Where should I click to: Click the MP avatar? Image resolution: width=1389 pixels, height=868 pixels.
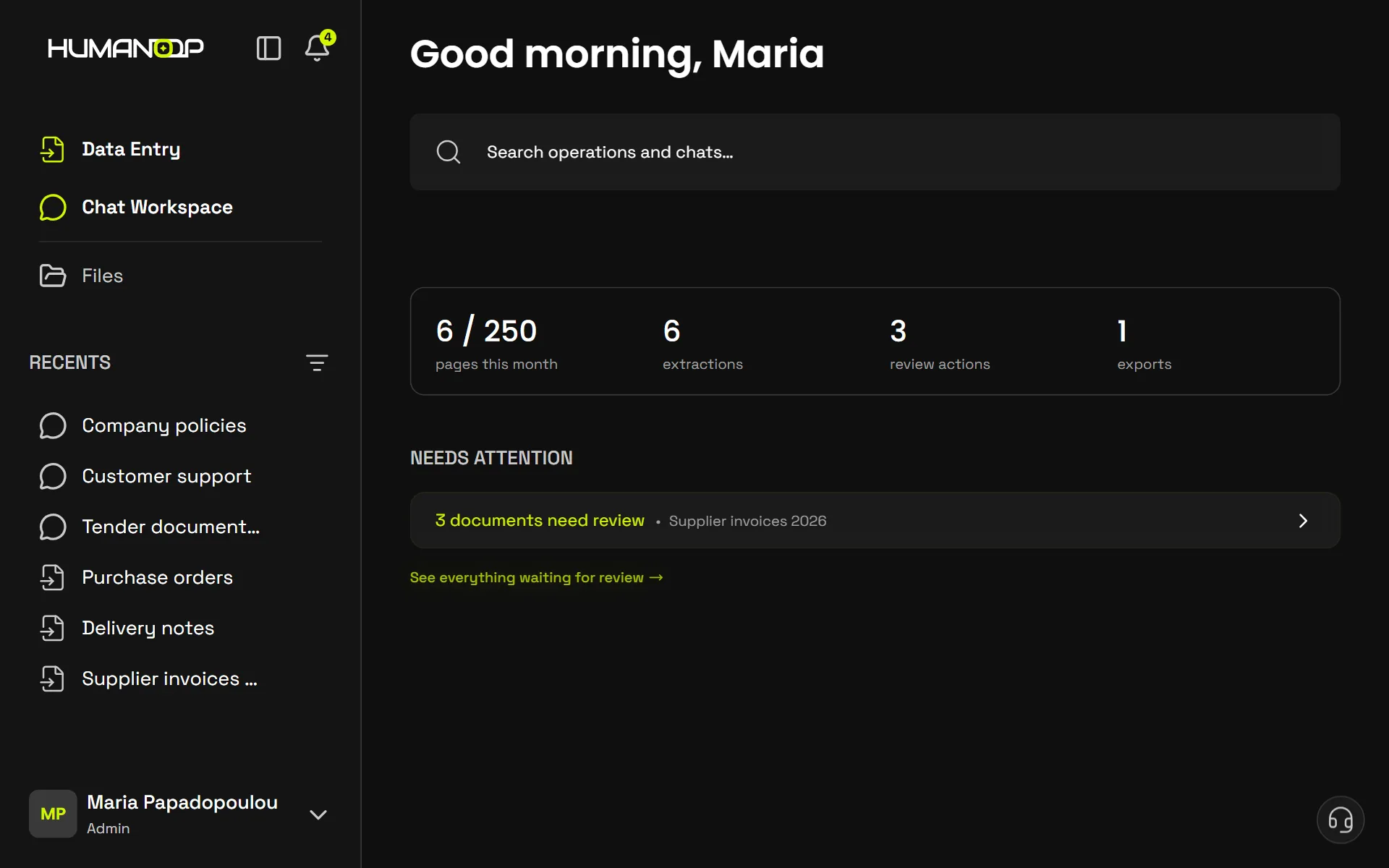pyautogui.click(x=53, y=814)
